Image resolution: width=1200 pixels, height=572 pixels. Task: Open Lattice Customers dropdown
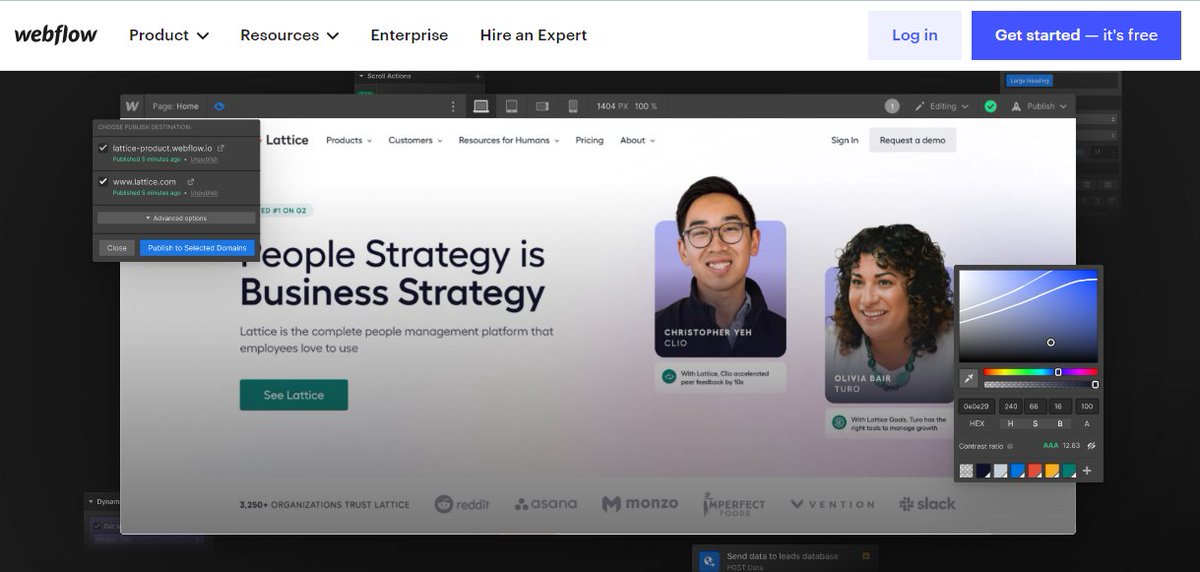click(x=415, y=140)
